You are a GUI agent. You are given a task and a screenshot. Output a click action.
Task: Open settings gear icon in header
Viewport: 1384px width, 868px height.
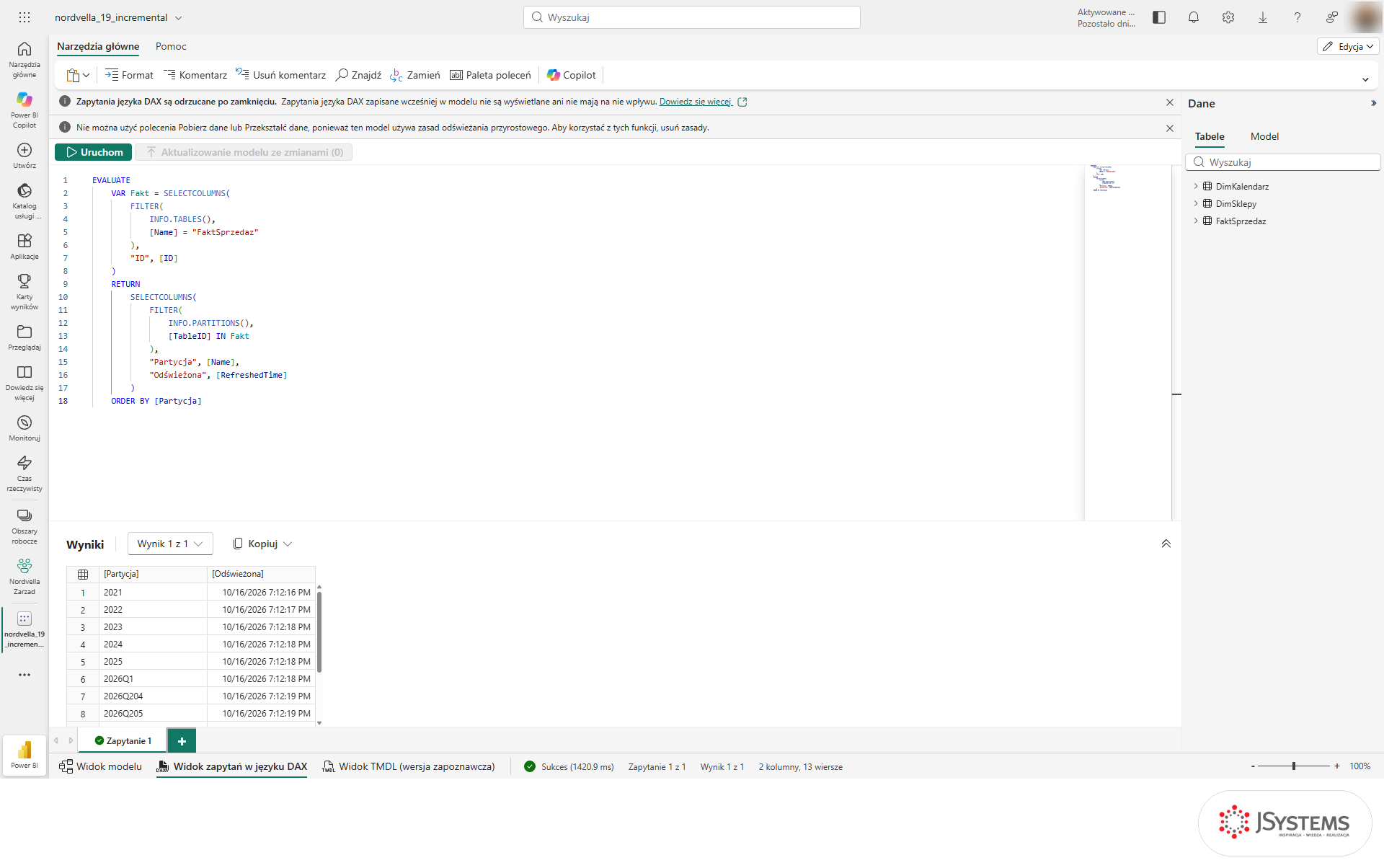(1228, 17)
